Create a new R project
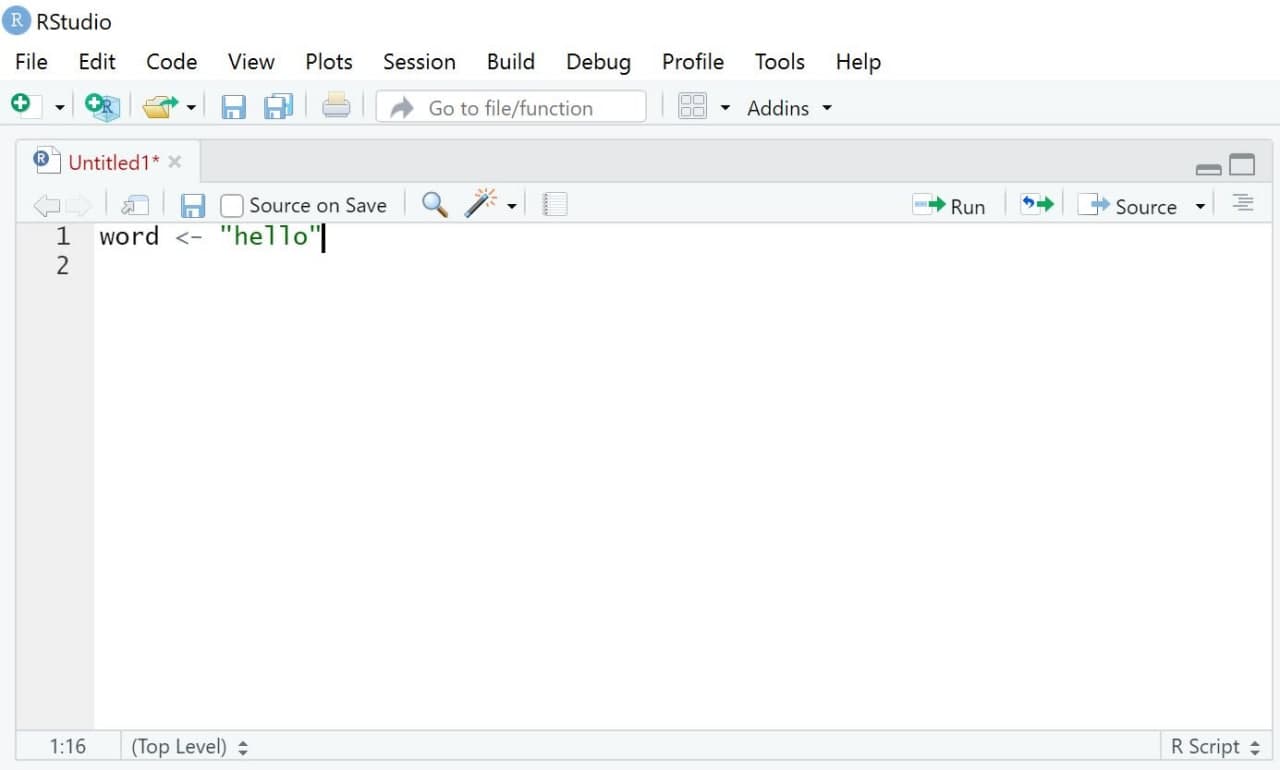Screen dimensions: 1280x770 coord(102,107)
